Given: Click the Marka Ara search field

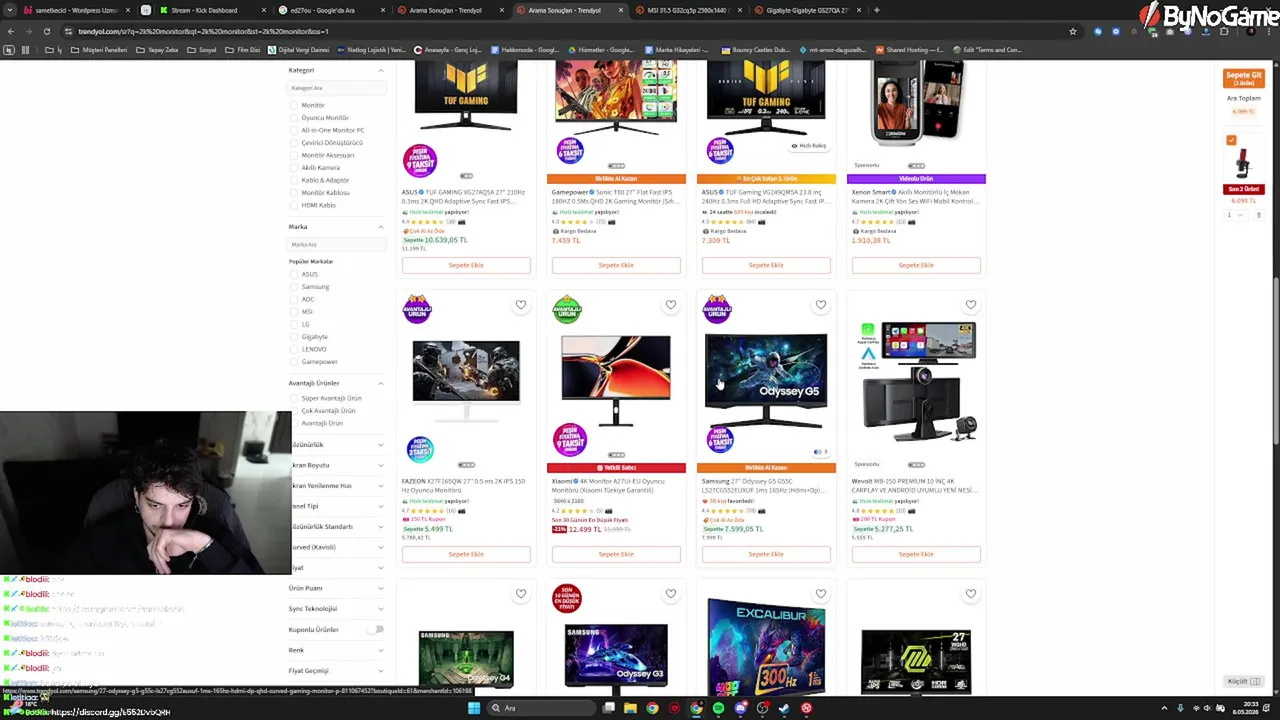Looking at the screenshot, I should point(337,244).
